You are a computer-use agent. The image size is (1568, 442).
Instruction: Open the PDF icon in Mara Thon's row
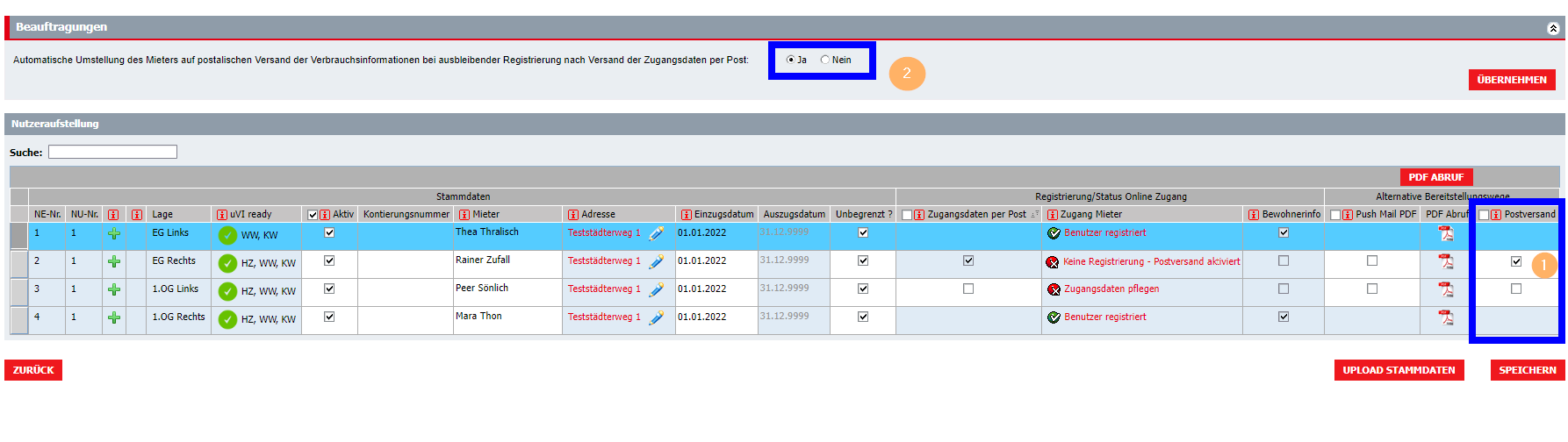(1445, 317)
